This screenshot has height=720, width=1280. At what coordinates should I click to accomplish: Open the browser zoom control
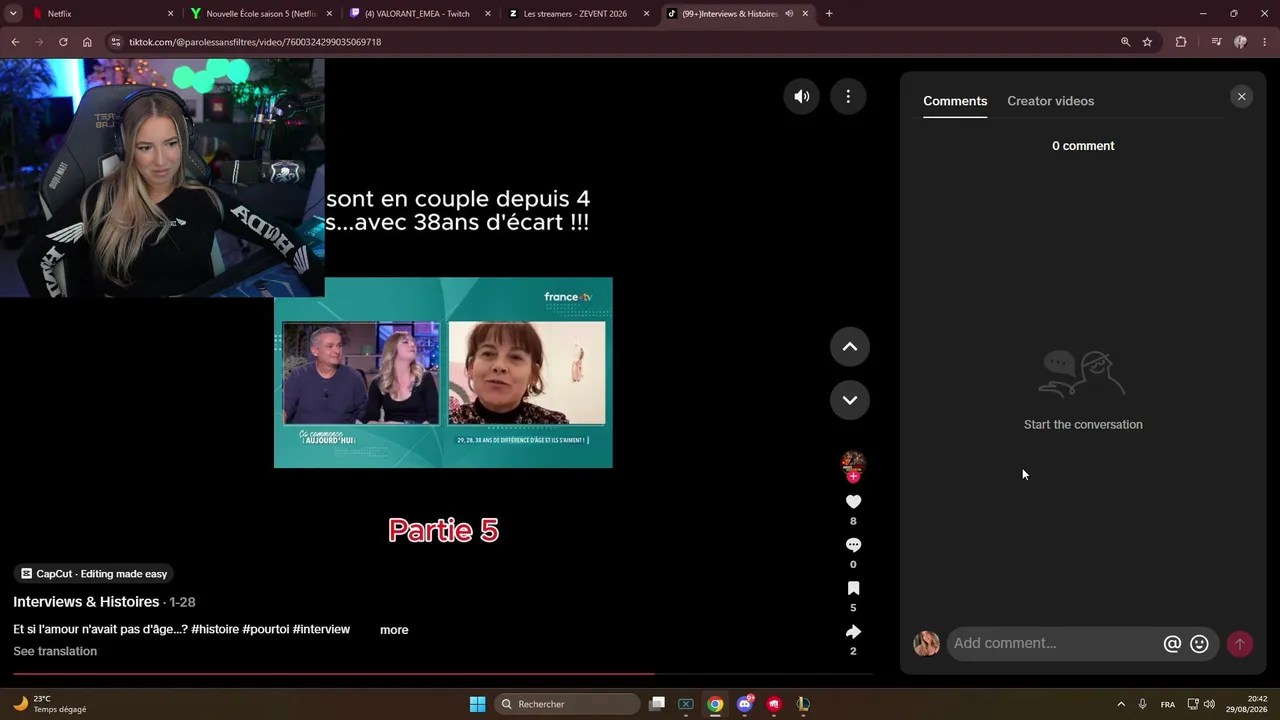pos(1125,42)
